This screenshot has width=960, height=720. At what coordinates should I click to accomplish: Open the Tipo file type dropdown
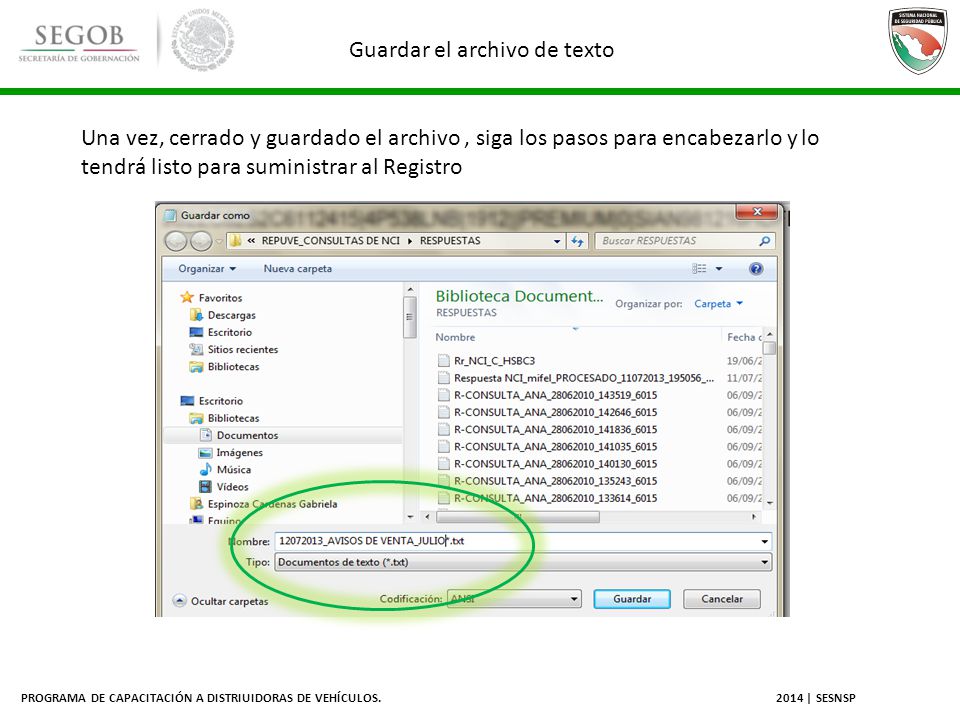coord(523,562)
